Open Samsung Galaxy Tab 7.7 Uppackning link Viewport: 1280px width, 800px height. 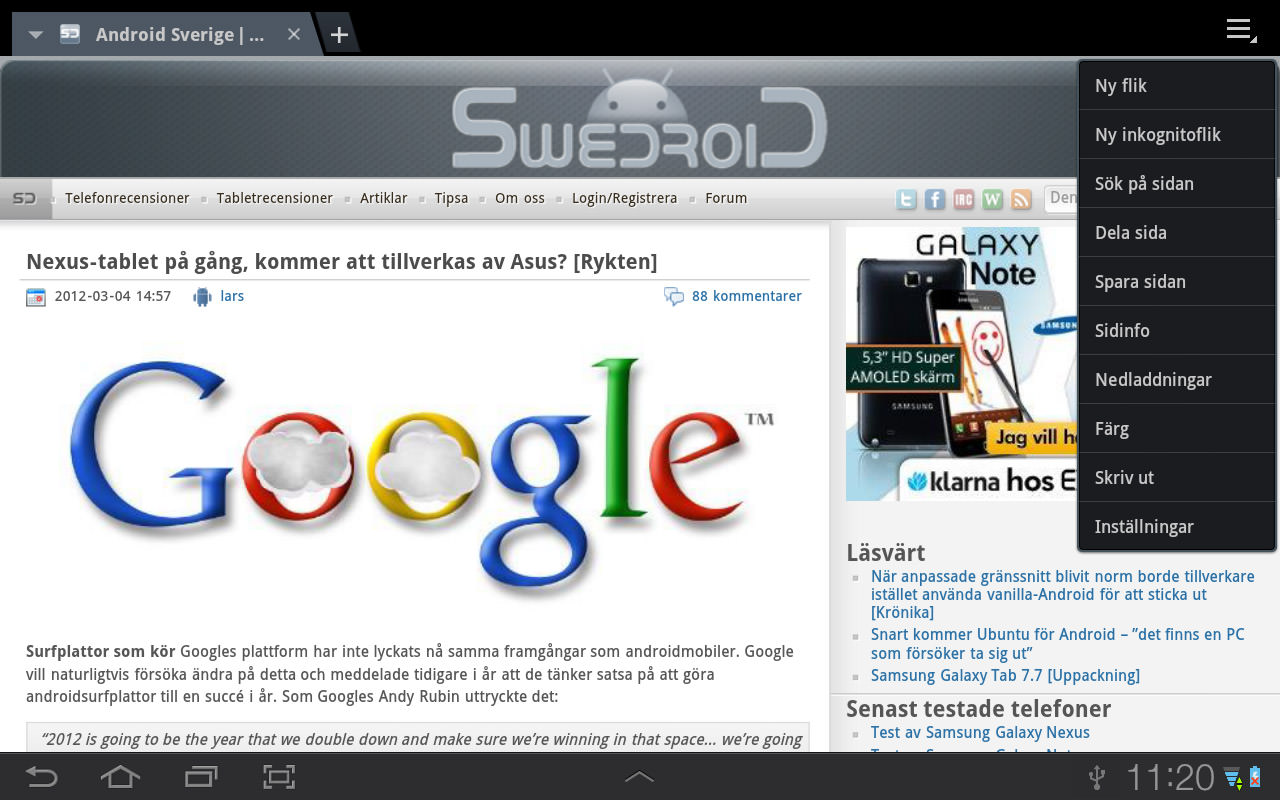[1005, 675]
